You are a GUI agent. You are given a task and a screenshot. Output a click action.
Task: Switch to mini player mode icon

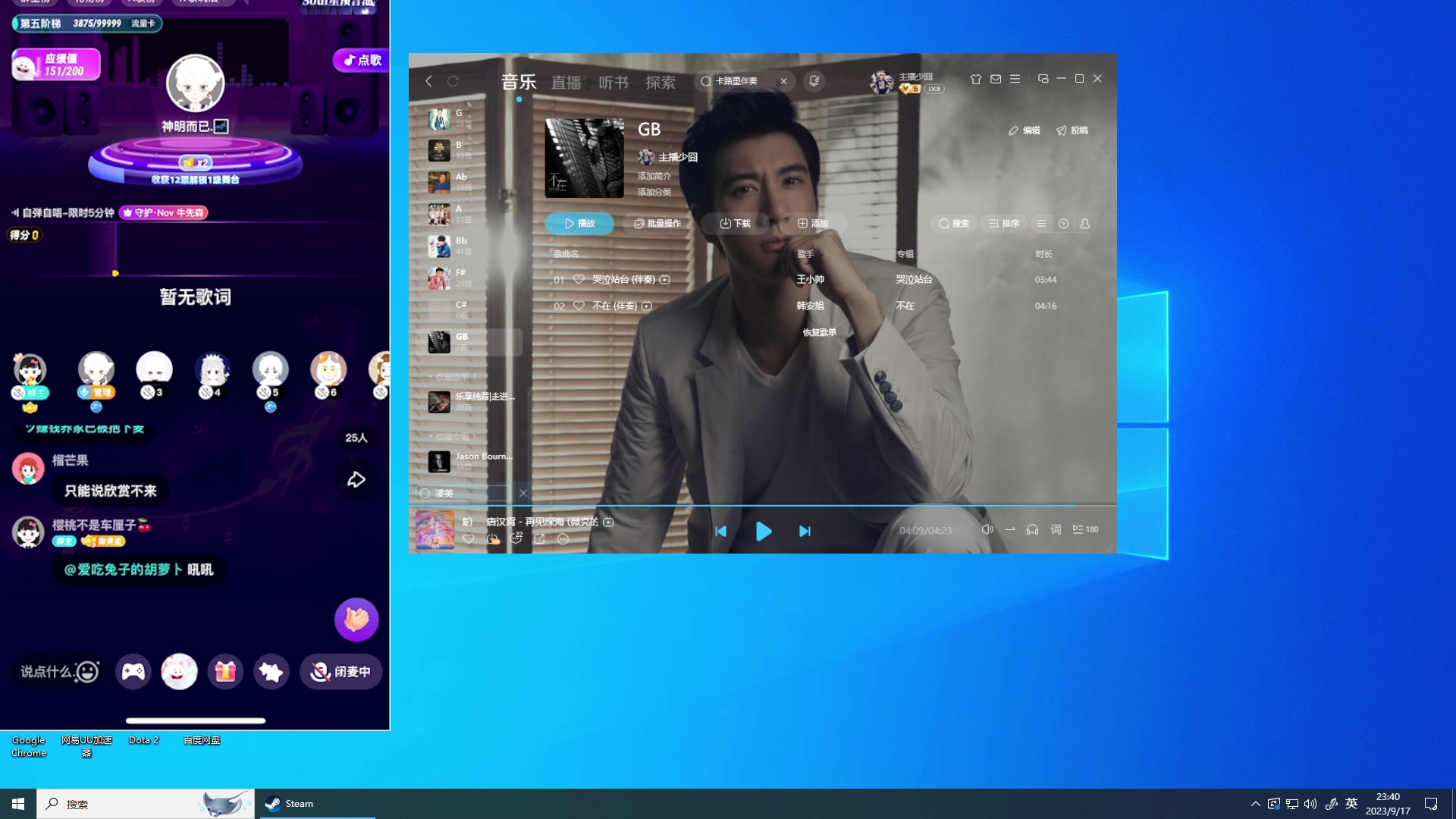[x=1043, y=79]
